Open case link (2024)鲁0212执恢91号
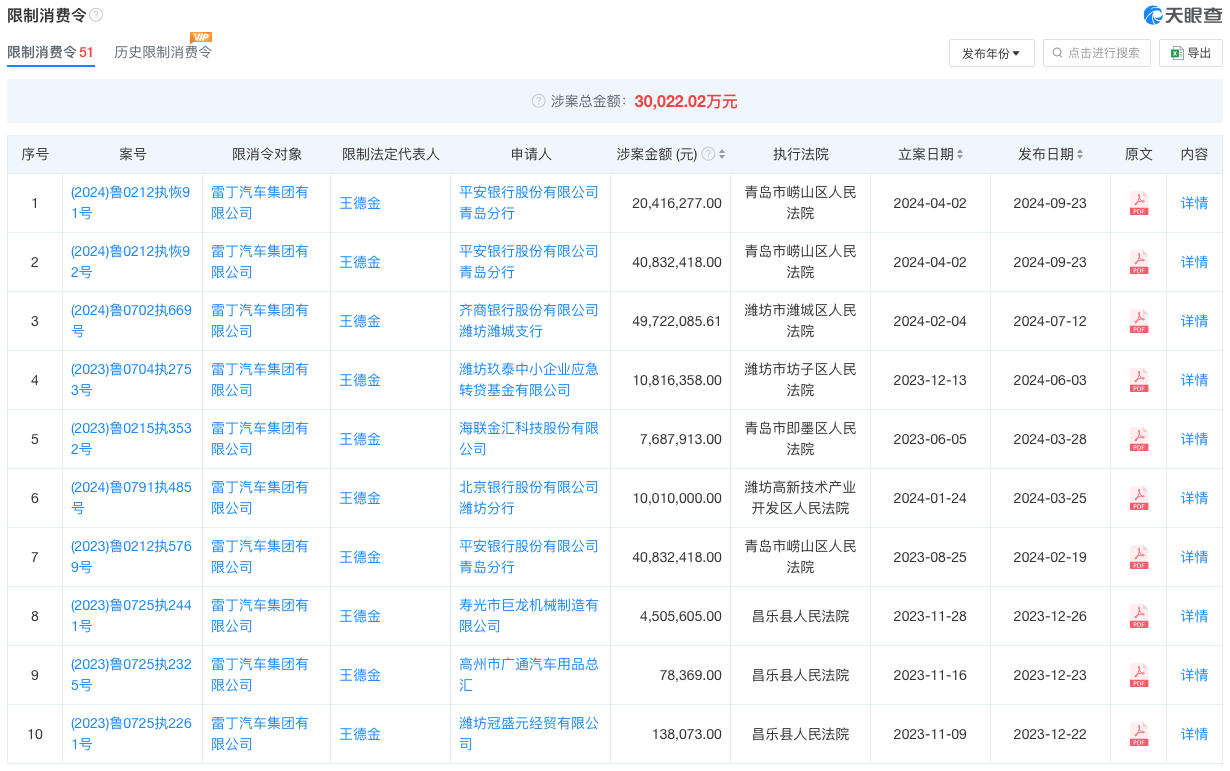 (130, 203)
